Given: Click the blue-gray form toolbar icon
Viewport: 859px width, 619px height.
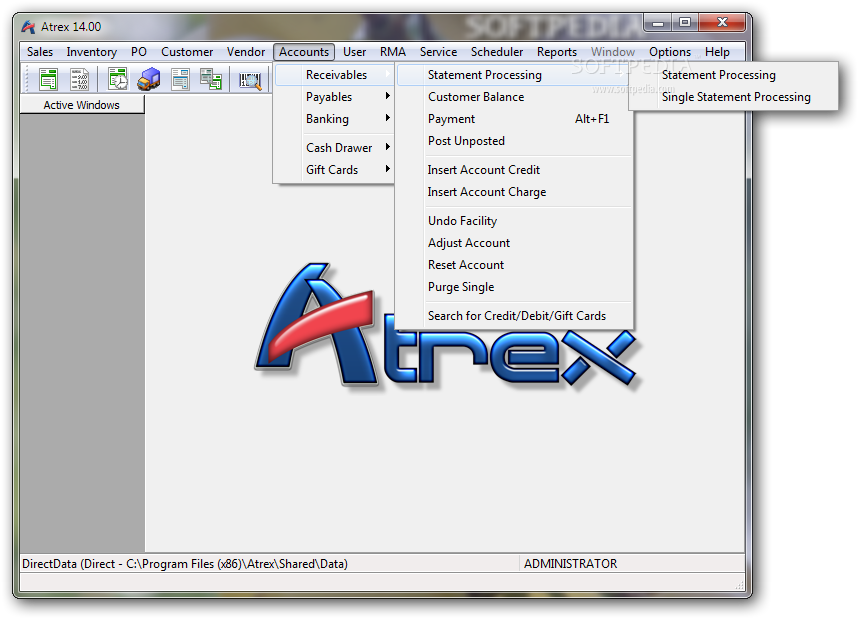Looking at the screenshot, I should click(180, 79).
